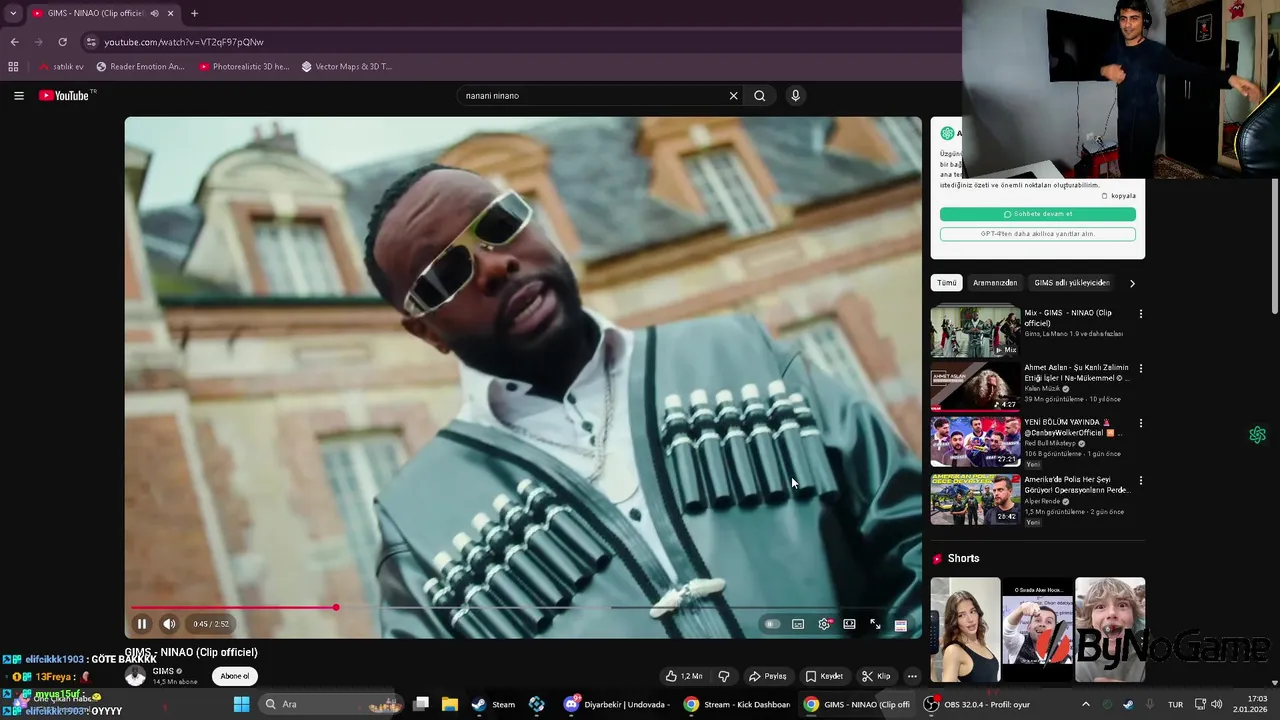Open the player settings gear
1280x720 pixels.
pyautogui.click(x=824, y=624)
